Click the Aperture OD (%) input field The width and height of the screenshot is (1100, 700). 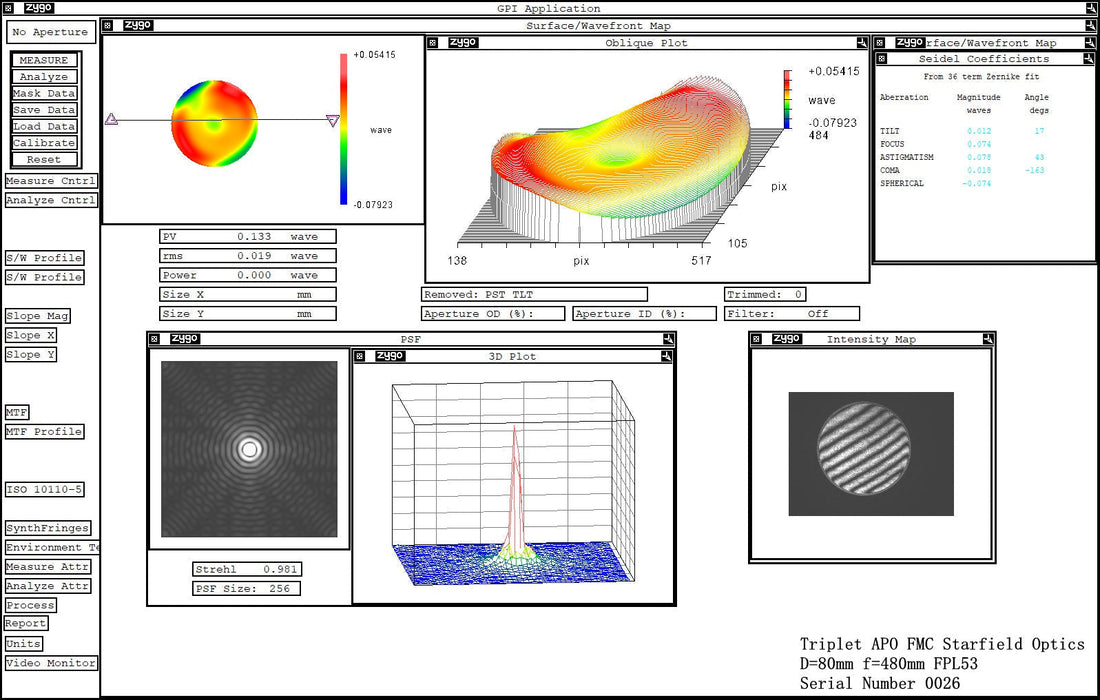coord(494,314)
